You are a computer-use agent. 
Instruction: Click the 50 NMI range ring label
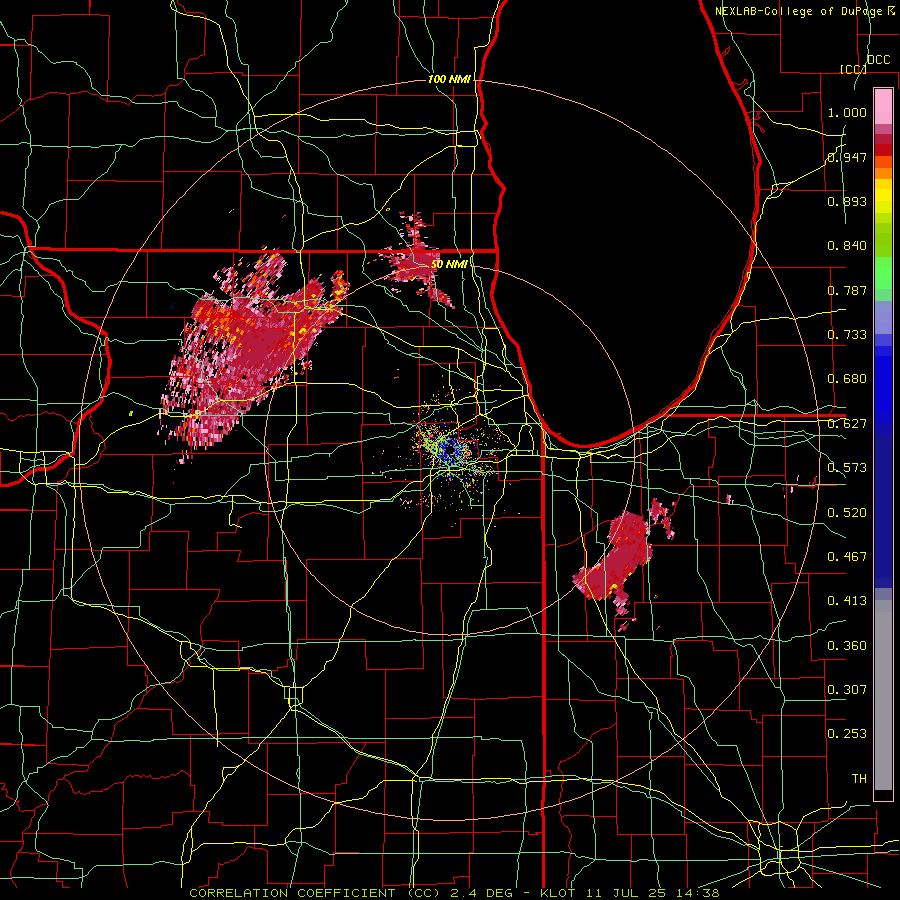point(449,264)
